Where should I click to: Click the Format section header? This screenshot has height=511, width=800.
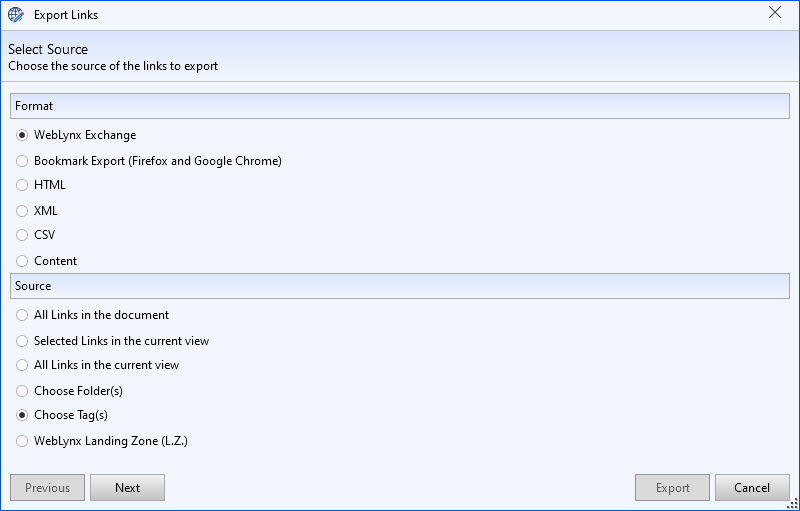click(x=399, y=106)
